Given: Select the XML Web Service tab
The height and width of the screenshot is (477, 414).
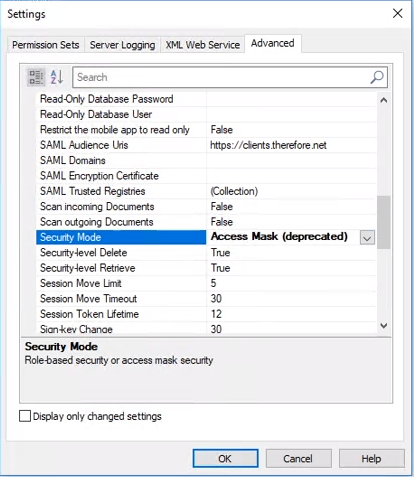Looking at the screenshot, I should pos(203,45).
